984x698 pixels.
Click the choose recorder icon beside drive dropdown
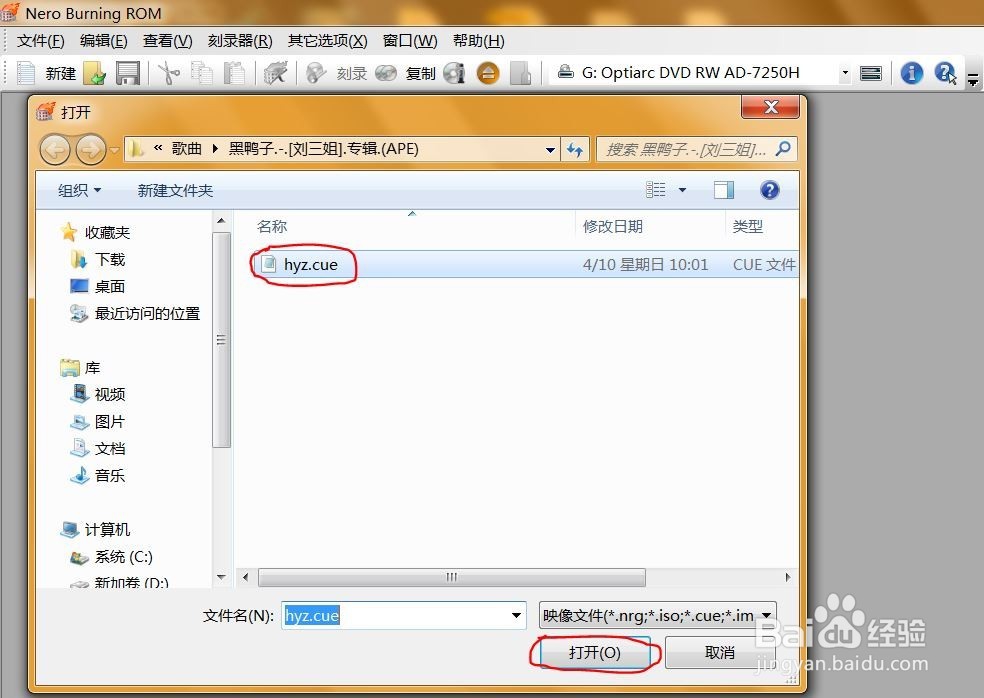(x=870, y=73)
